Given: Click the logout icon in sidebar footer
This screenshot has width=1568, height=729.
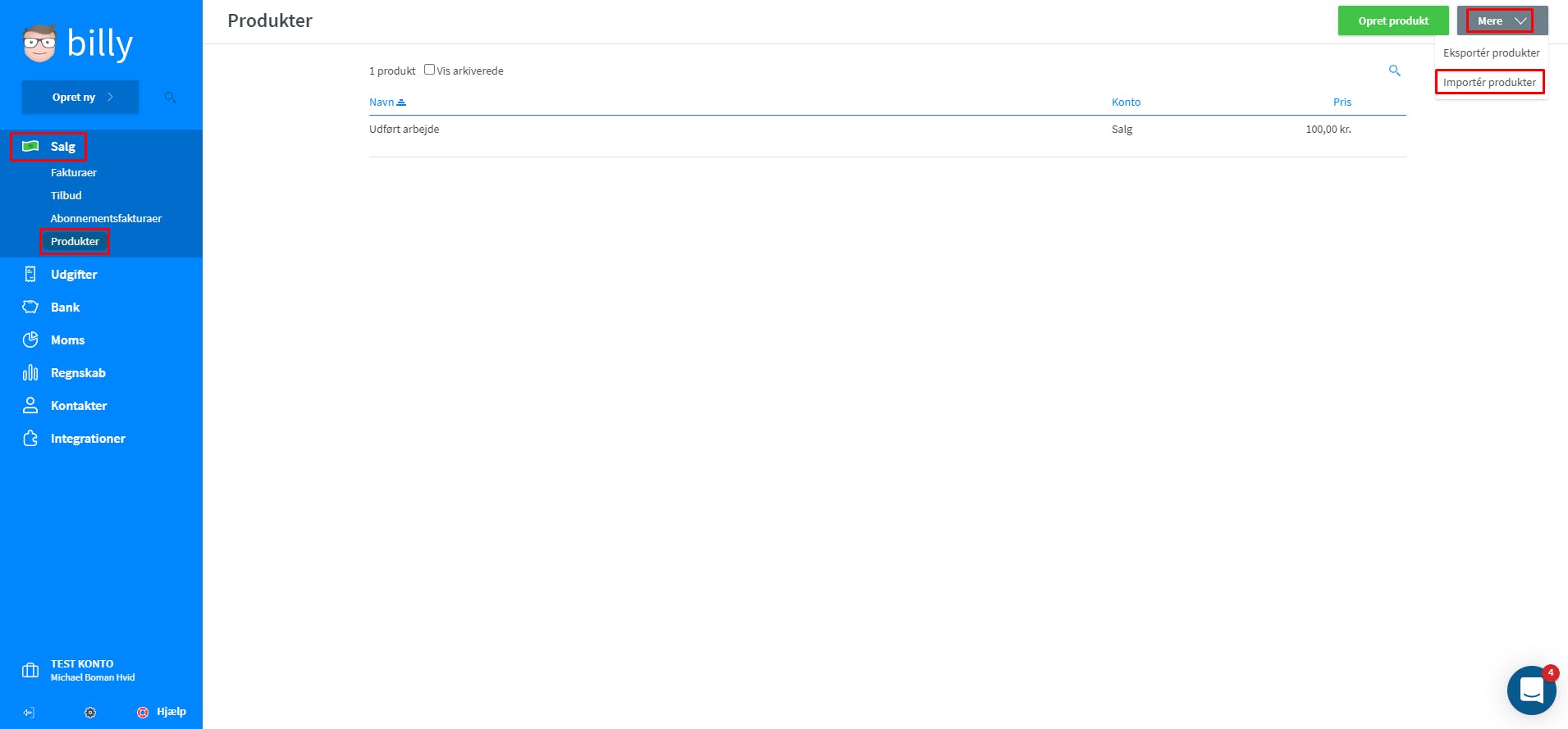Looking at the screenshot, I should pos(29,713).
